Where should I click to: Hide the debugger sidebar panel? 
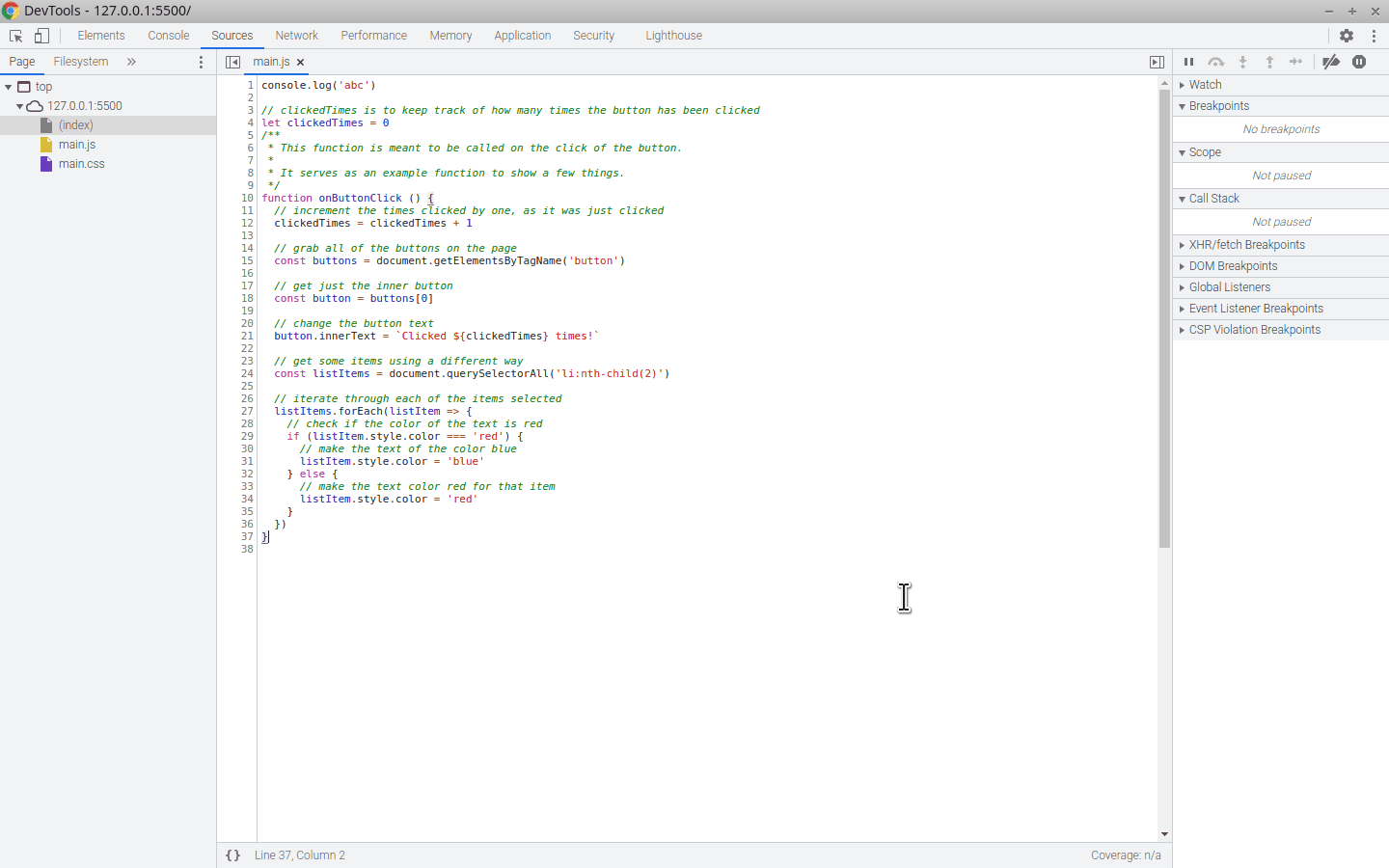pos(1157,62)
